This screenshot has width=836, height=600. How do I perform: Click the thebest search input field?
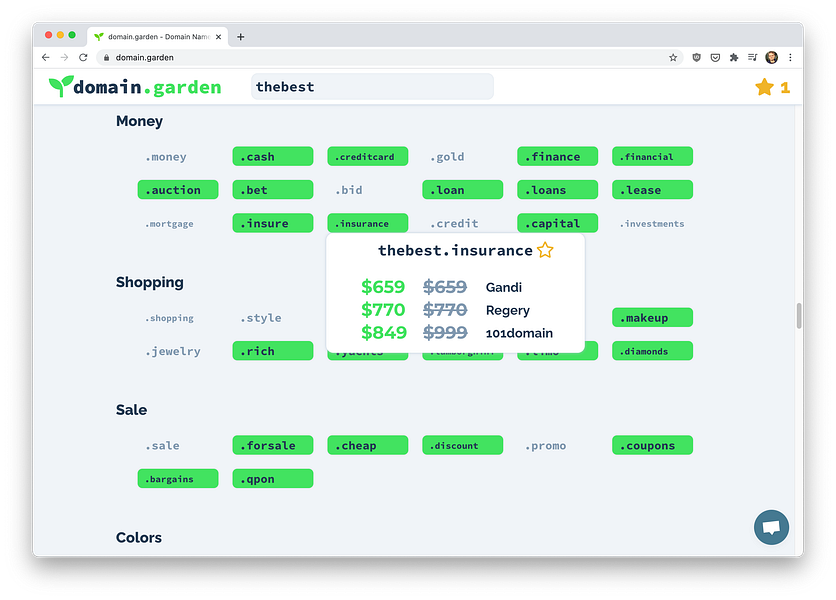[372, 86]
